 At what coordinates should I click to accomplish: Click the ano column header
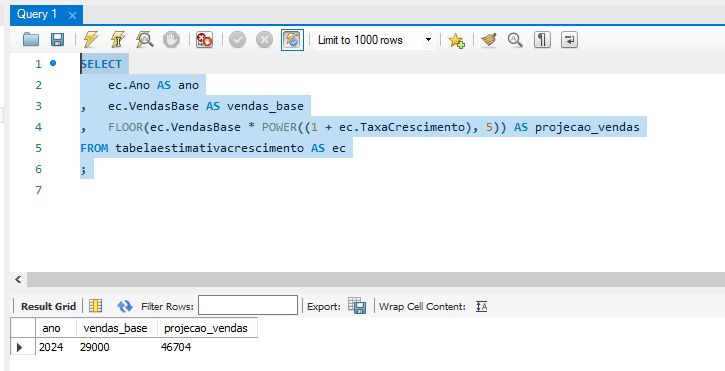click(x=56, y=328)
